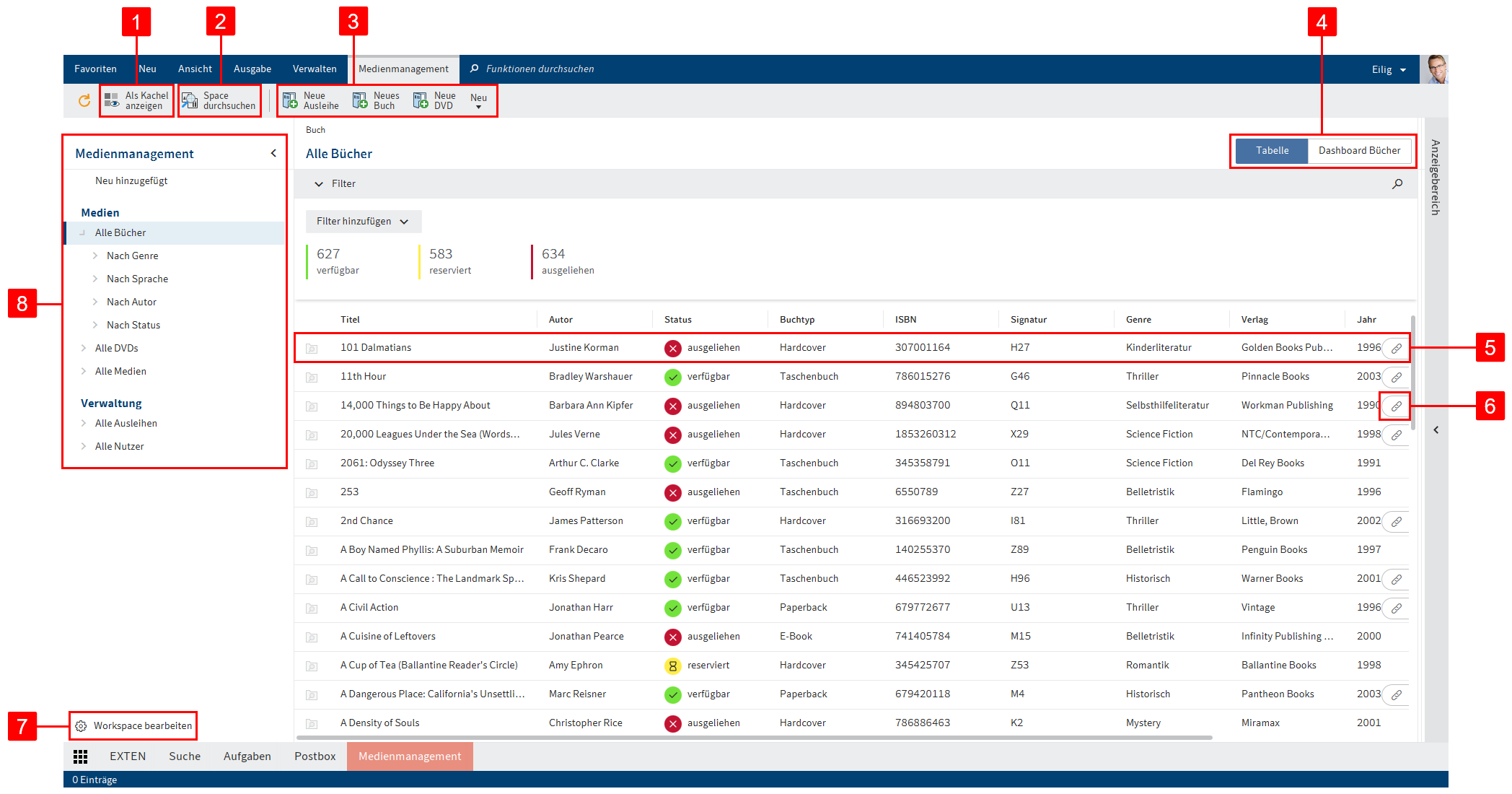Click the refresh icon in the toolbar

pos(82,100)
